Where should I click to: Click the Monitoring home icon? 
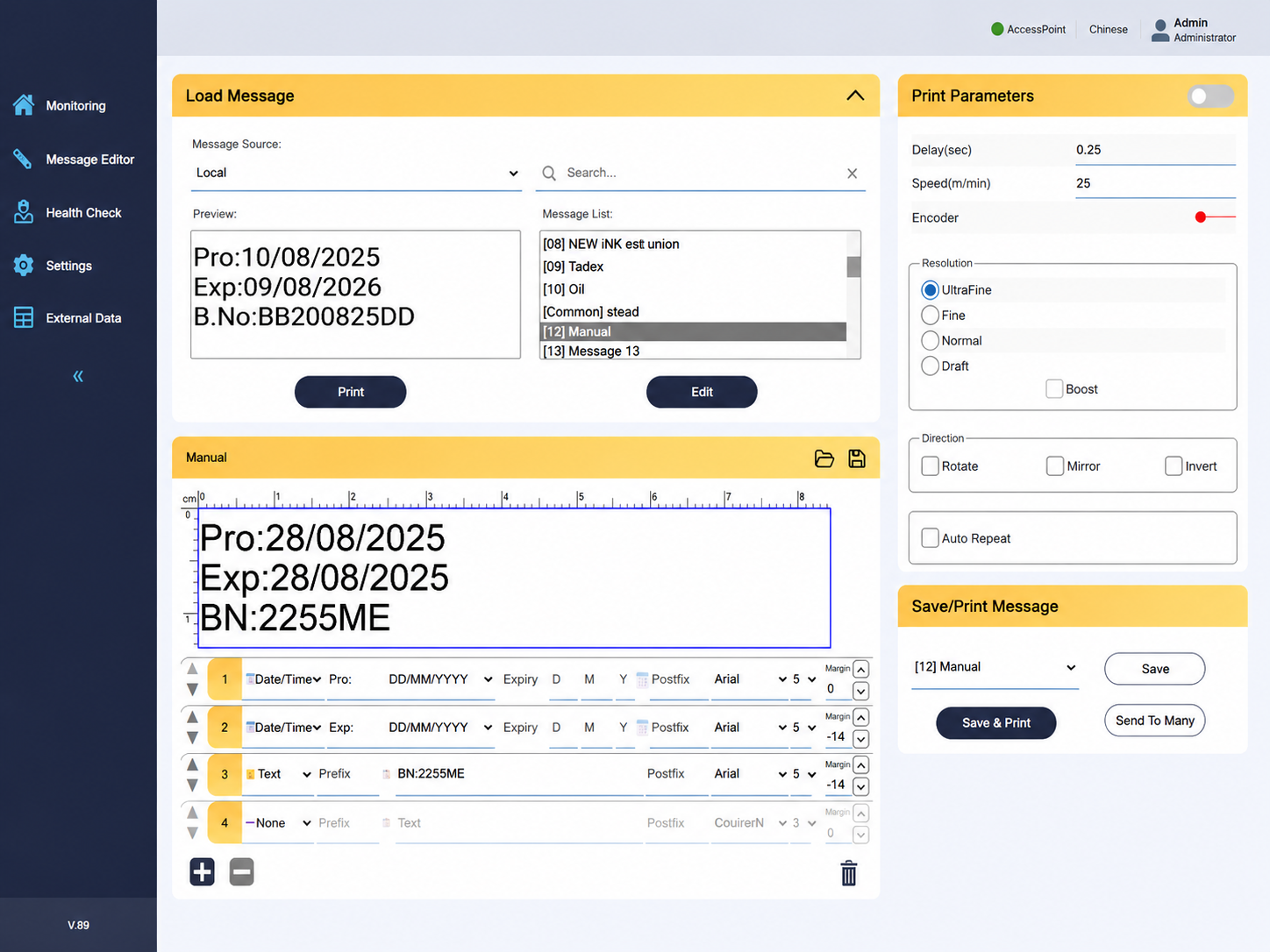(x=24, y=105)
